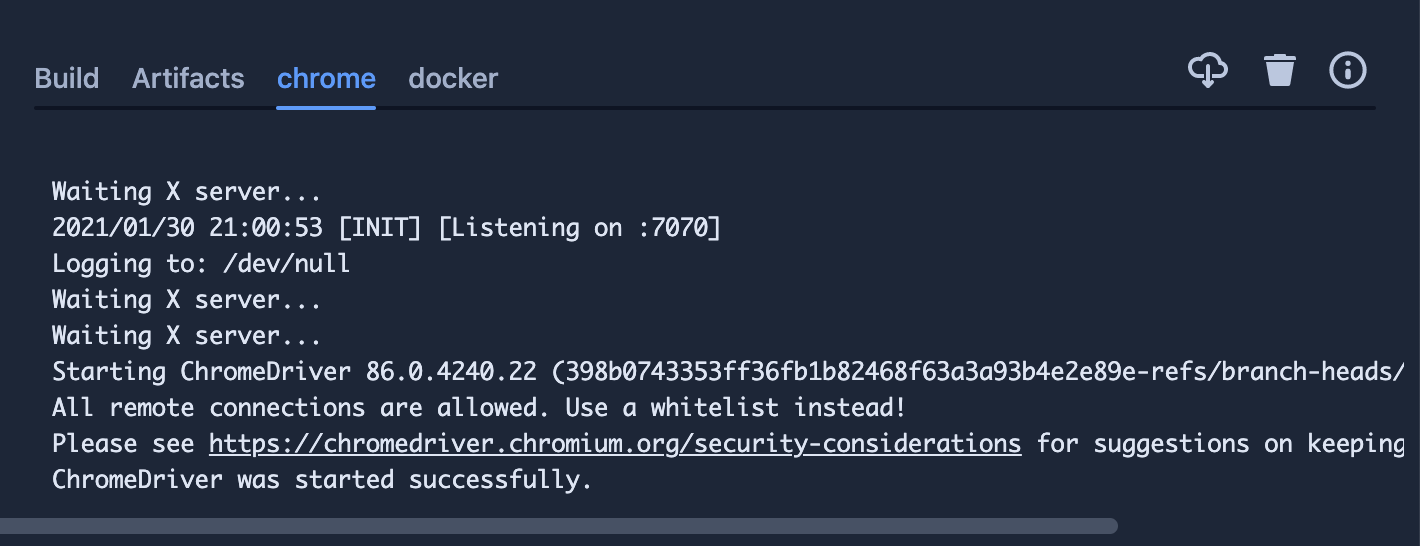Download the log via cloud download icon

(1208, 70)
